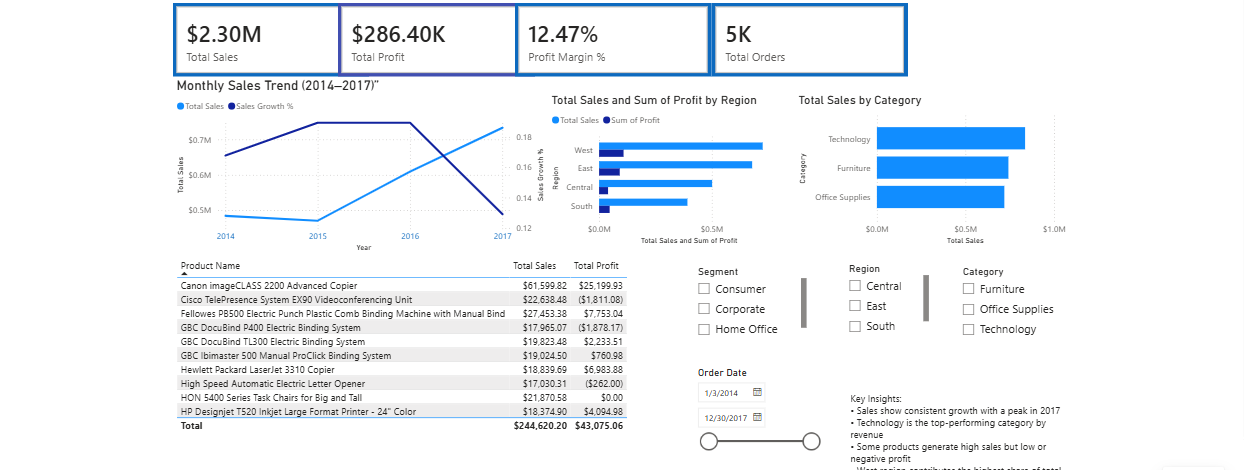Image resolution: width=1244 pixels, height=470 pixels.
Task: Open the start date calendar picker icon
Action: point(758,393)
